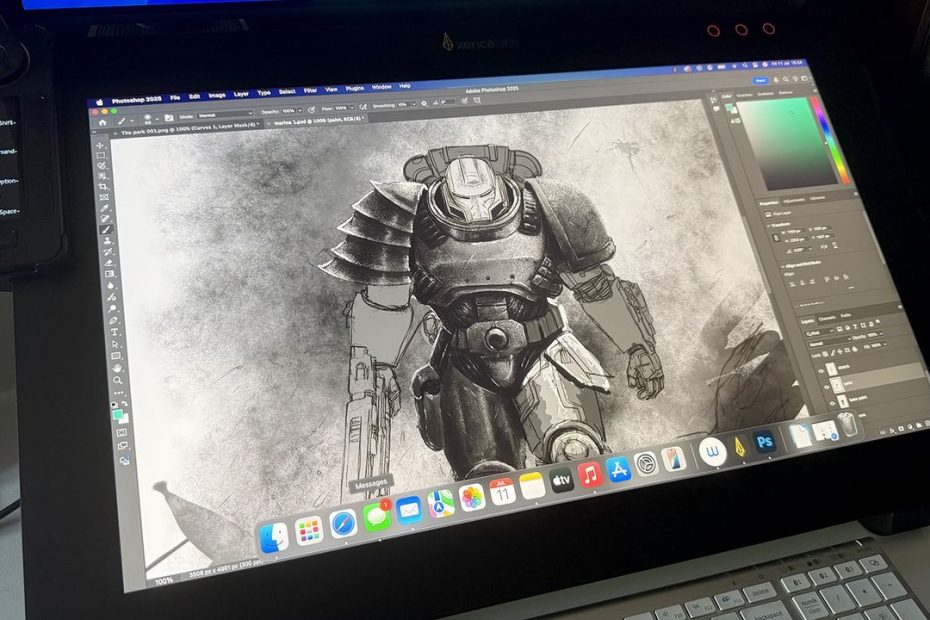
Task: Open the tool preset picker arrow
Action: coord(130,120)
